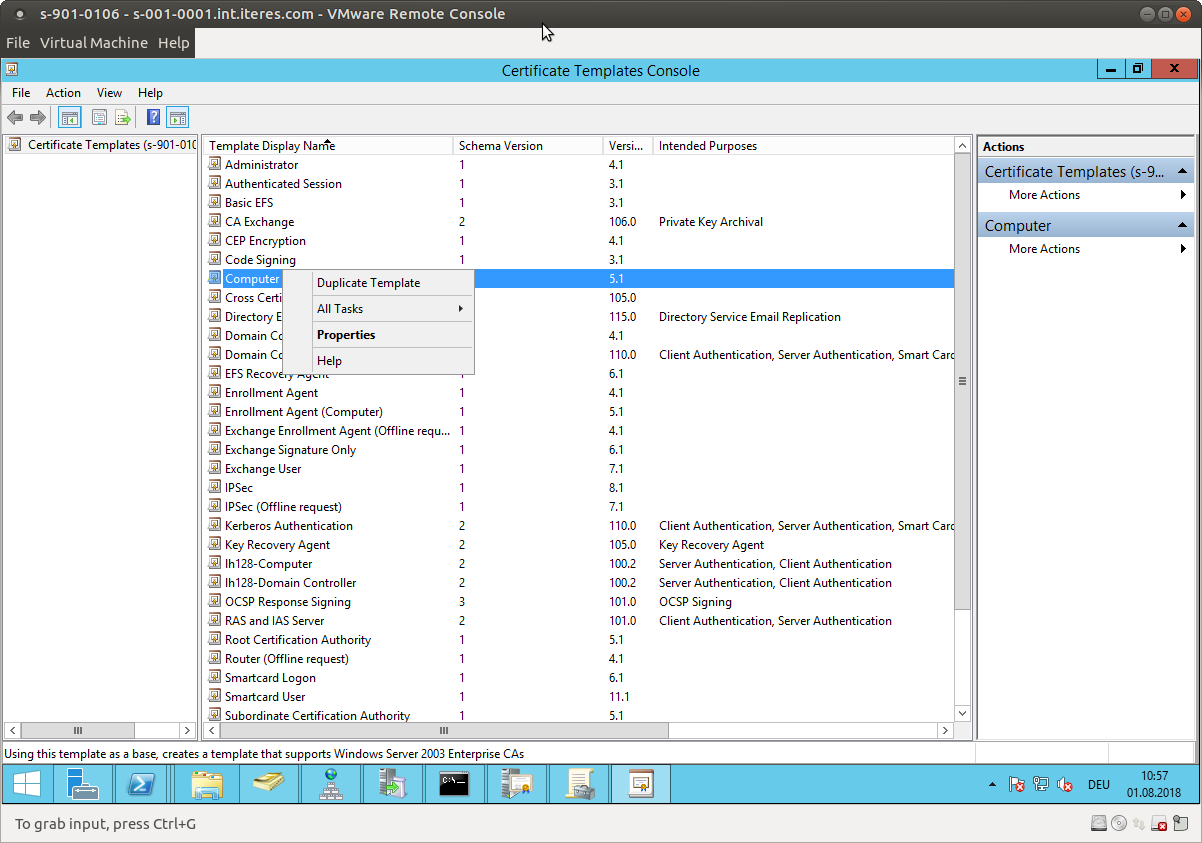Select the Basic EFS template
Screen dimensions: 1202x843
[249, 203]
